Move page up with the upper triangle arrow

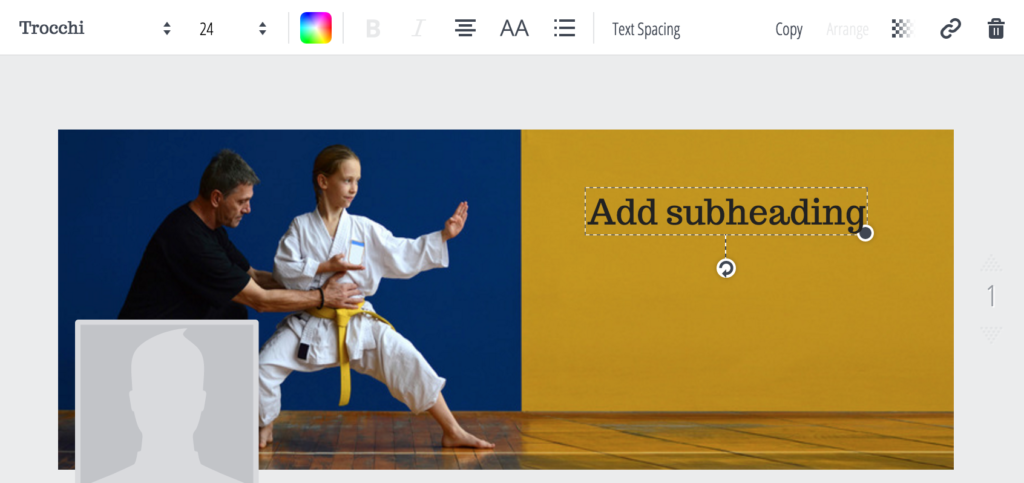[x=991, y=263]
